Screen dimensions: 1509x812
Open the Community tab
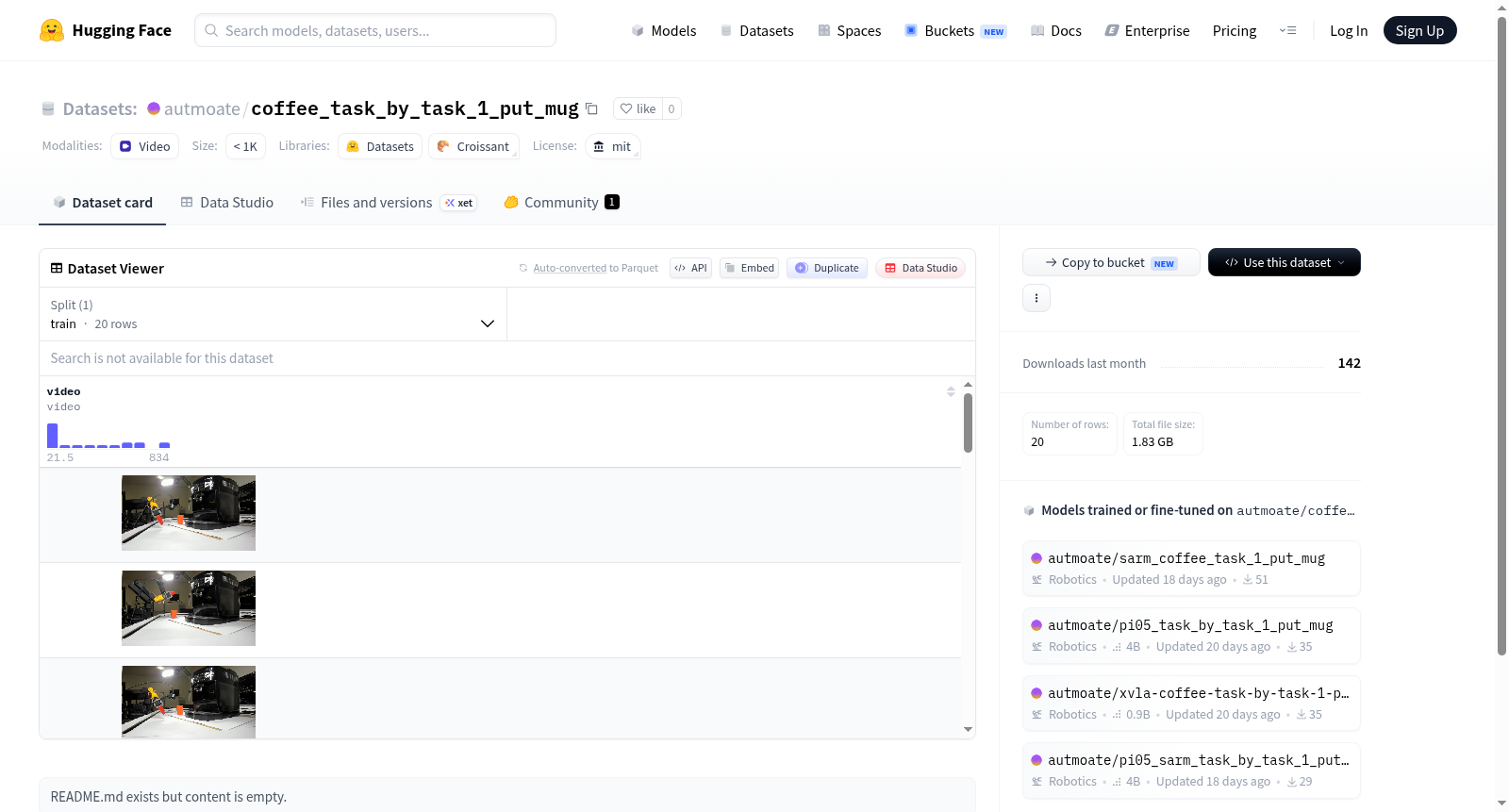[x=561, y=203]
